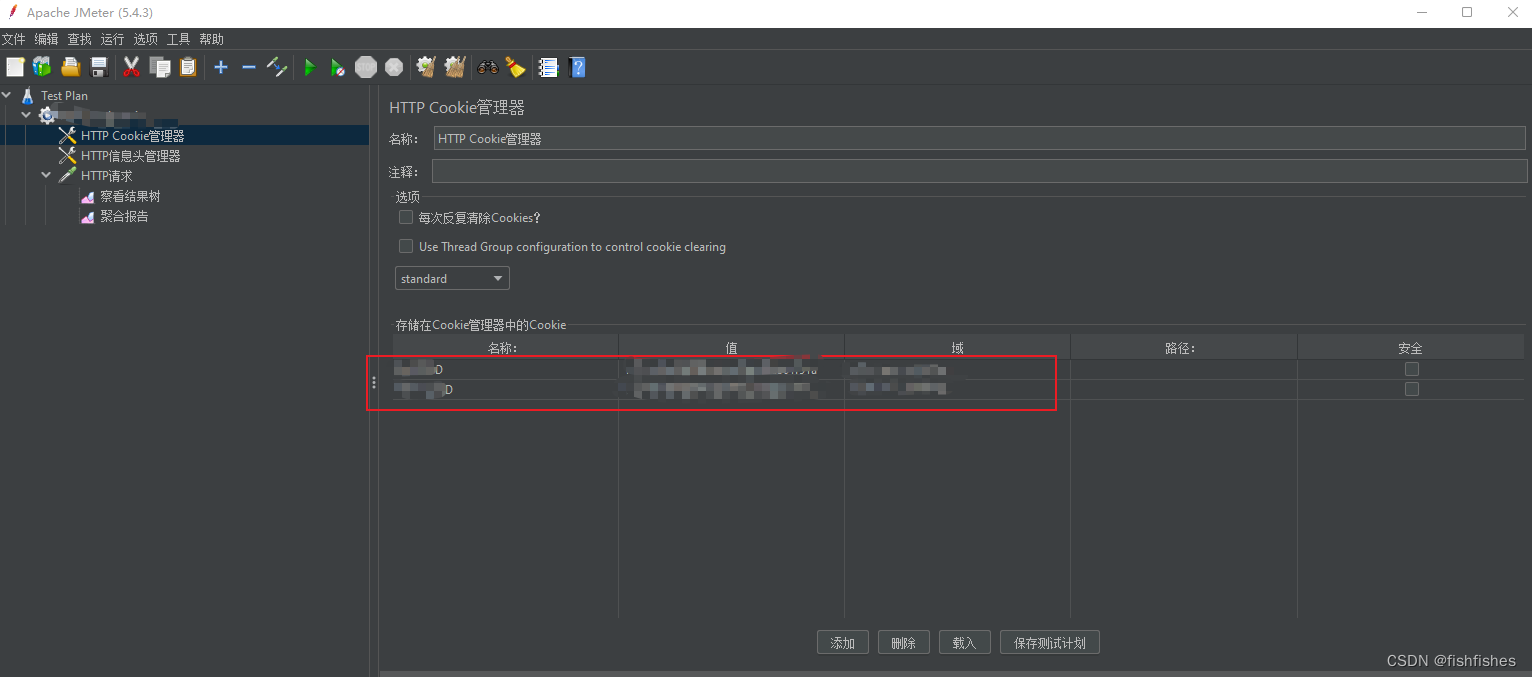Screen dimensions: 1532x677
Task: Open the Function Helper list icon
Action: 548,67
